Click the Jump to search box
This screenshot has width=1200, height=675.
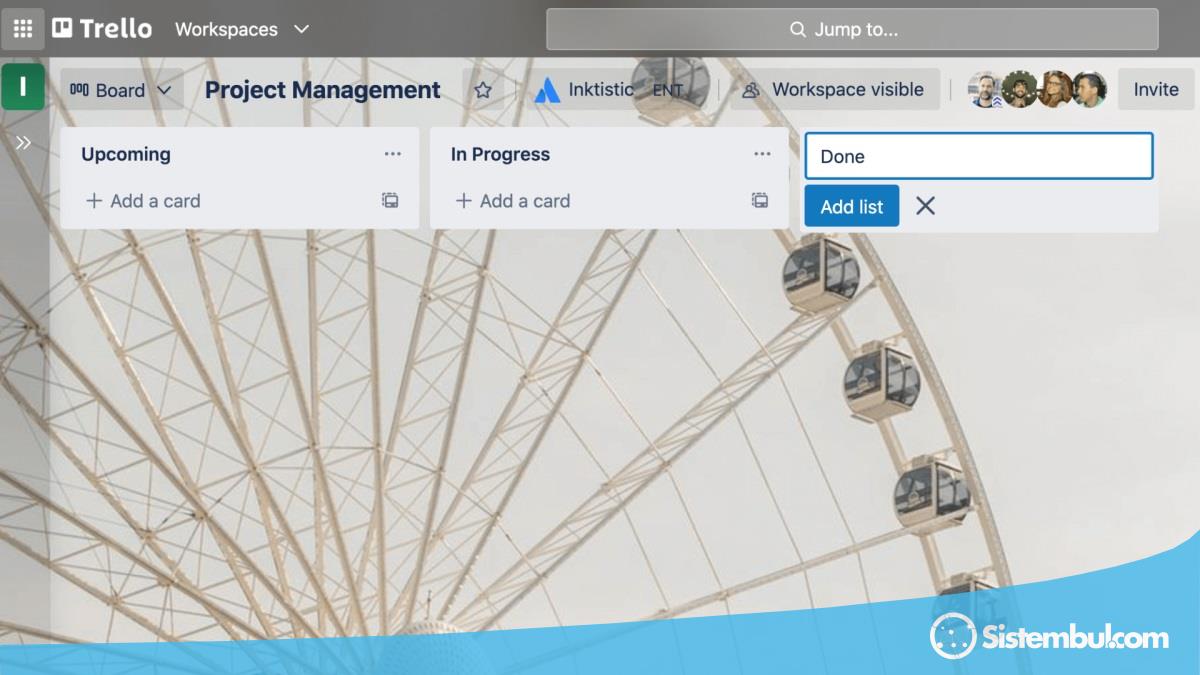pyautogui.click(x=852, y=29)
